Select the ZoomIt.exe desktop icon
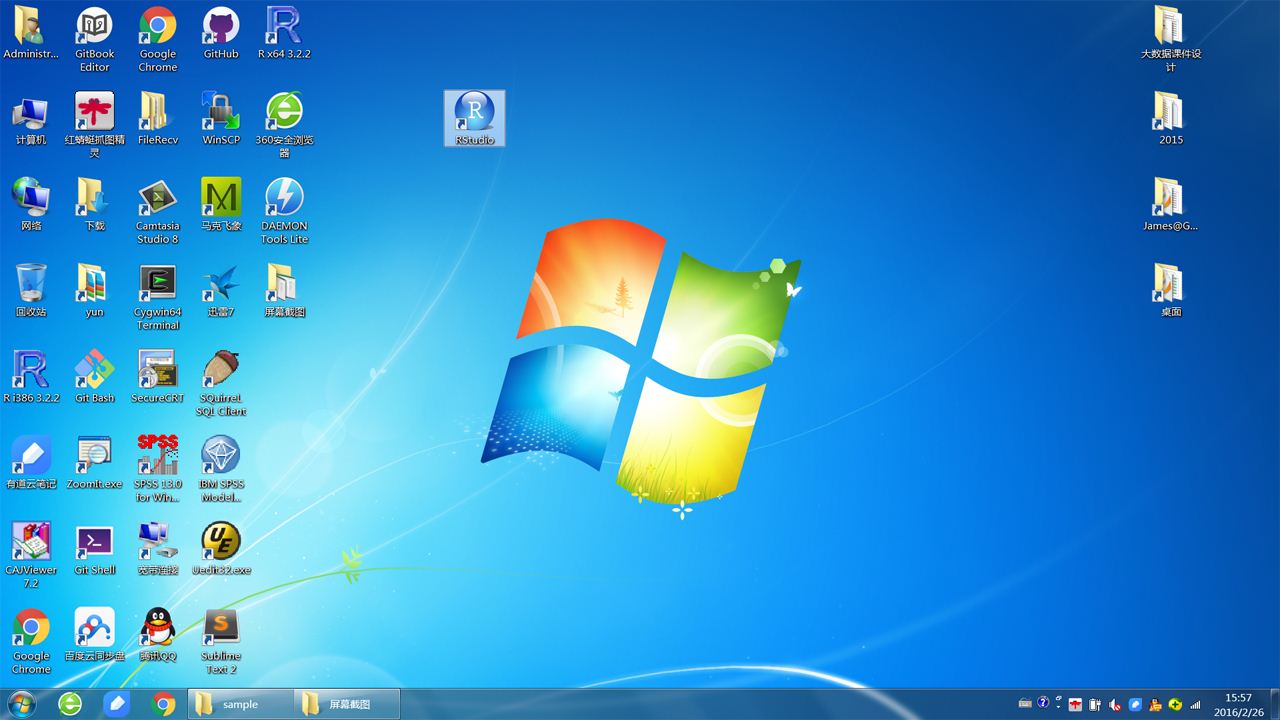Screen dimensions: 1280x720 [95, 463]
